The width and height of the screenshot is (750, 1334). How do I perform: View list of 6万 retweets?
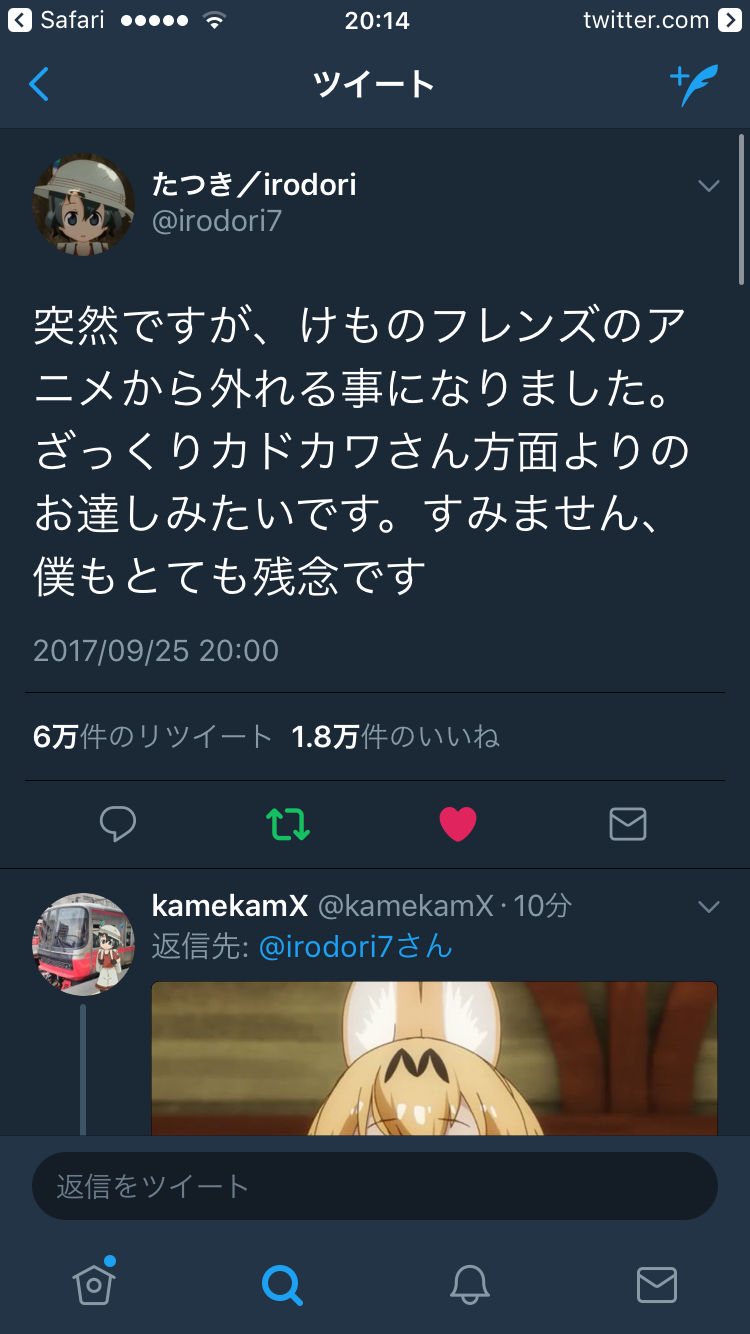click(x=153, y=737)
